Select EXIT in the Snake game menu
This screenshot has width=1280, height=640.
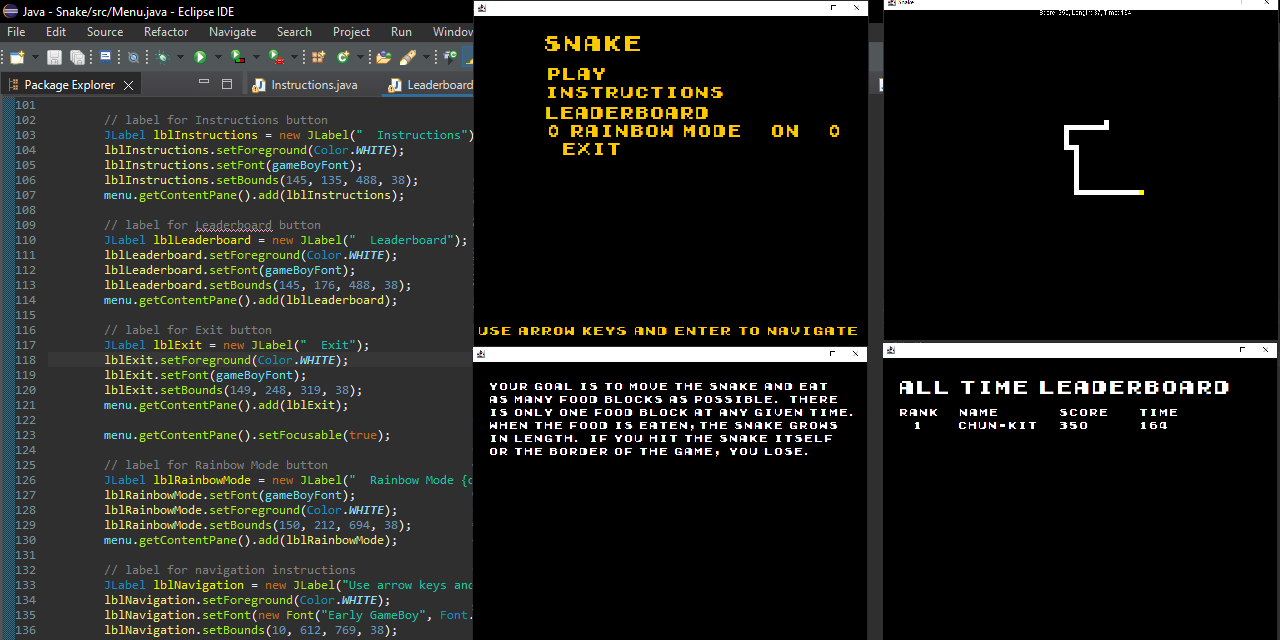click(591, 148)
